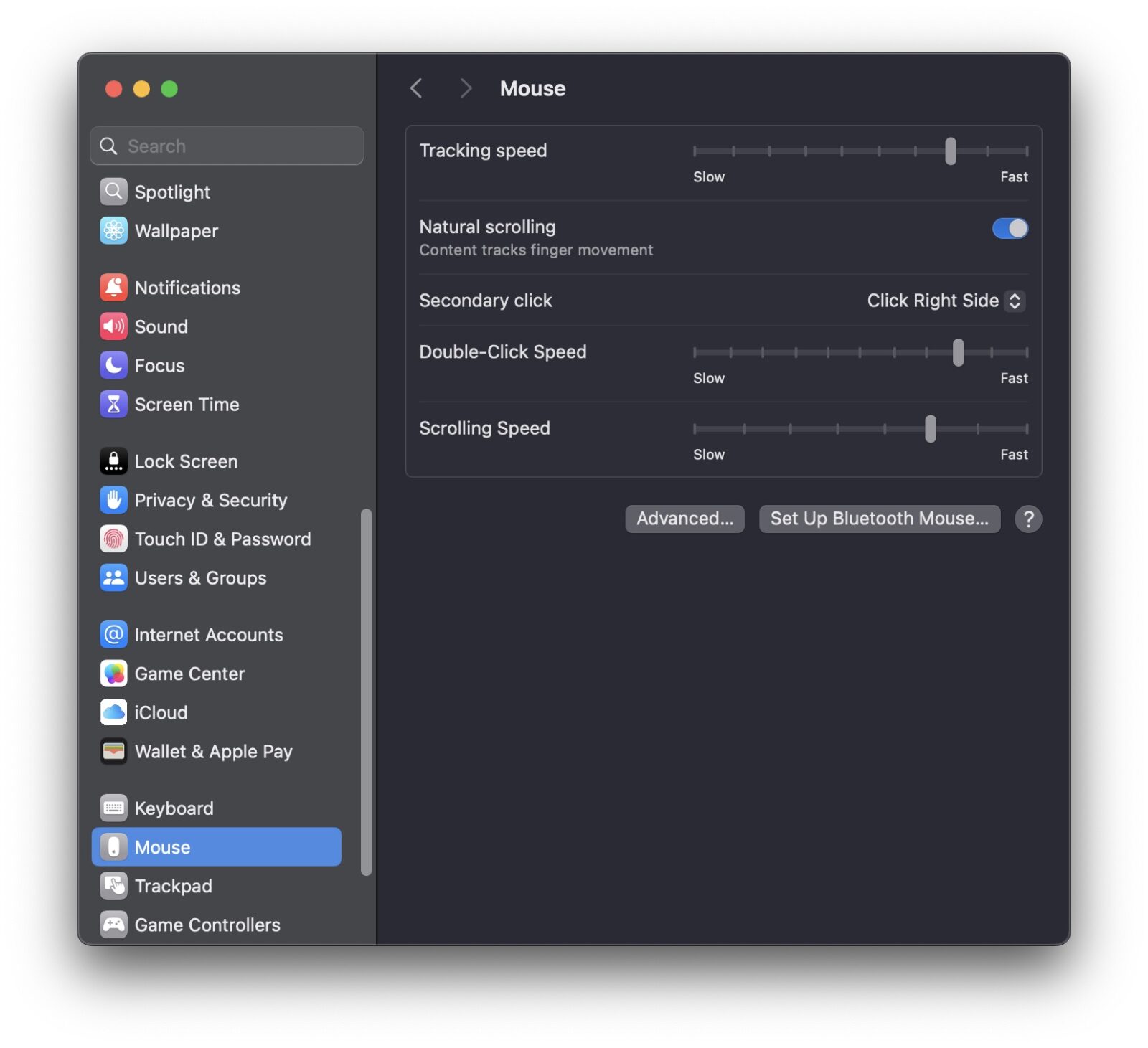Click the Search field in sidebar
The width and height of the screenshot is (1148, 1048).
pyautogui.click(x=227, y=146)
